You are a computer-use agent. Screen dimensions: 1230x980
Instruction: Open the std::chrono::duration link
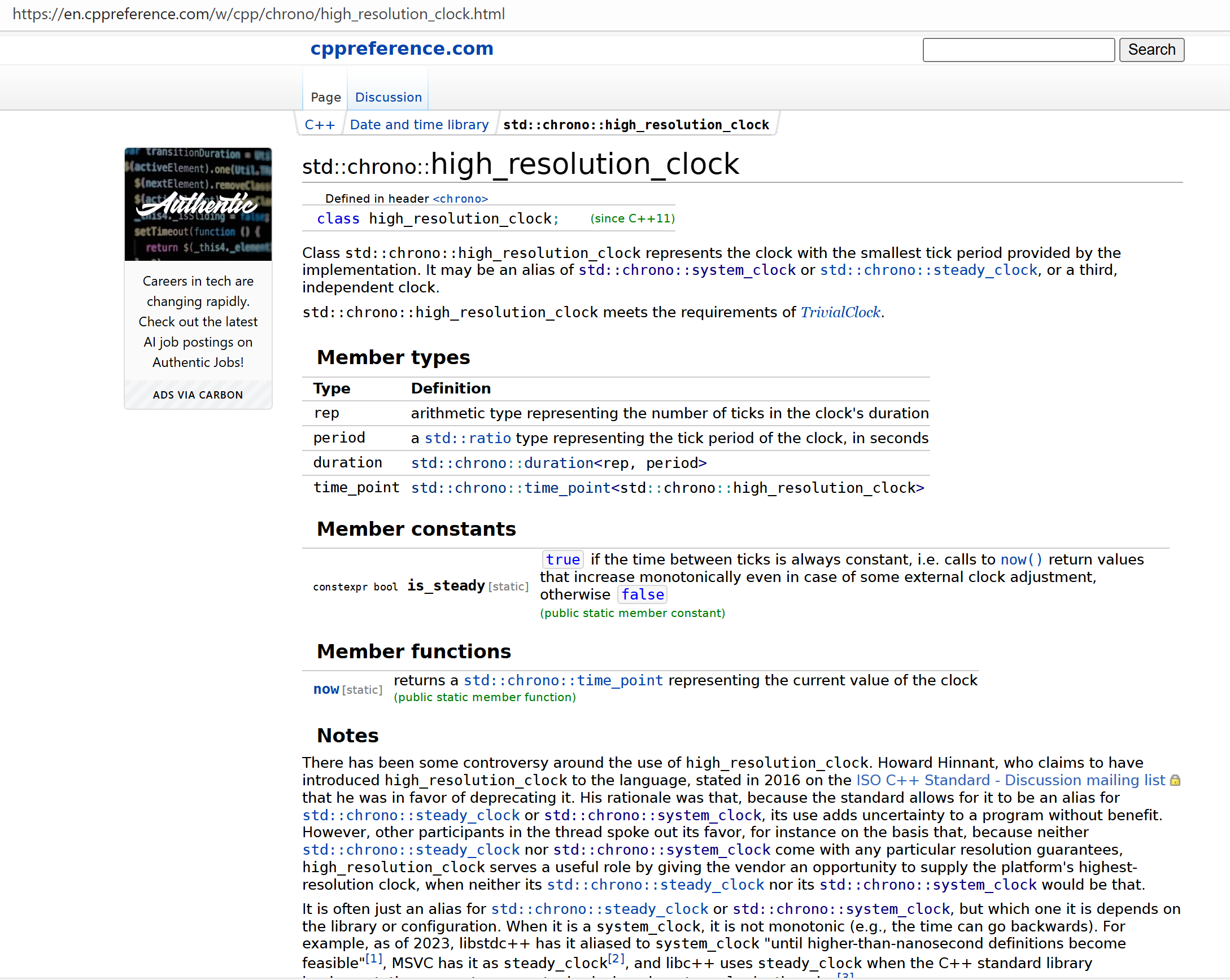(502, 462)
